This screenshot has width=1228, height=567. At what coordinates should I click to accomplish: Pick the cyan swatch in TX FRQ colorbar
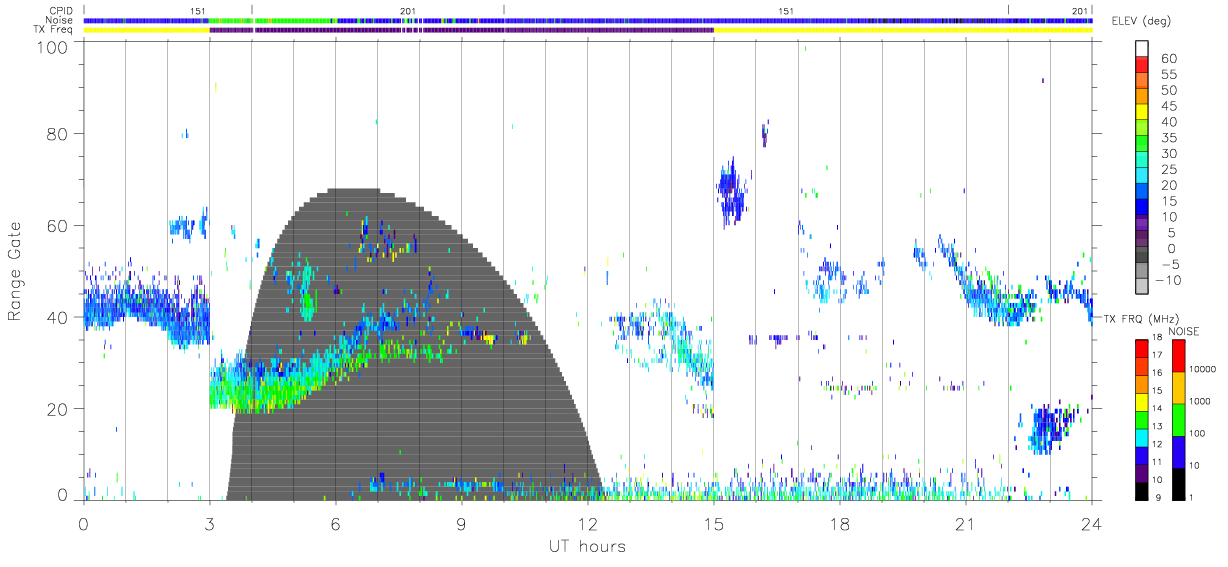tap(1141, 437)
